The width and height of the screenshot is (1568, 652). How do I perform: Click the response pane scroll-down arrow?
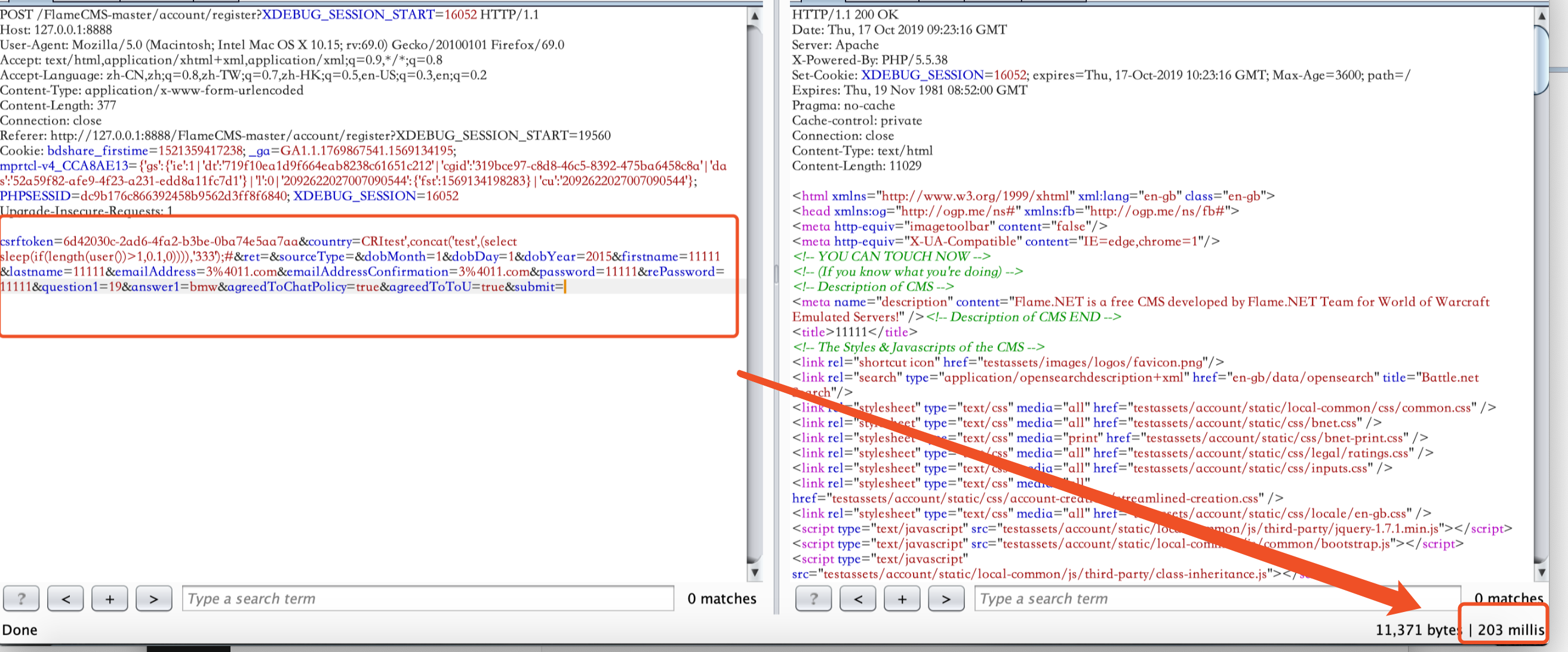(1541, 572)
